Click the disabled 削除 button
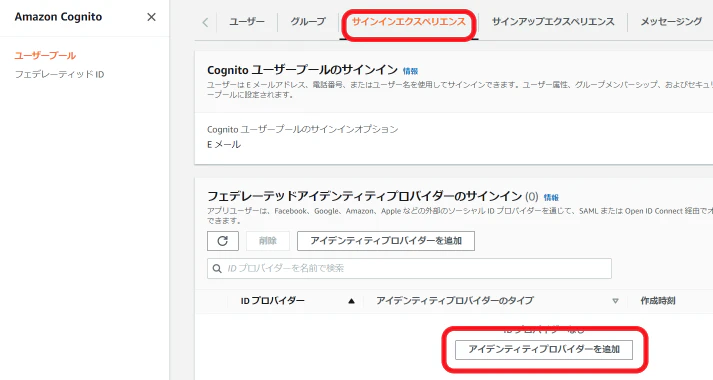Viewport: 713px width, 380px height. coord(268,241)
